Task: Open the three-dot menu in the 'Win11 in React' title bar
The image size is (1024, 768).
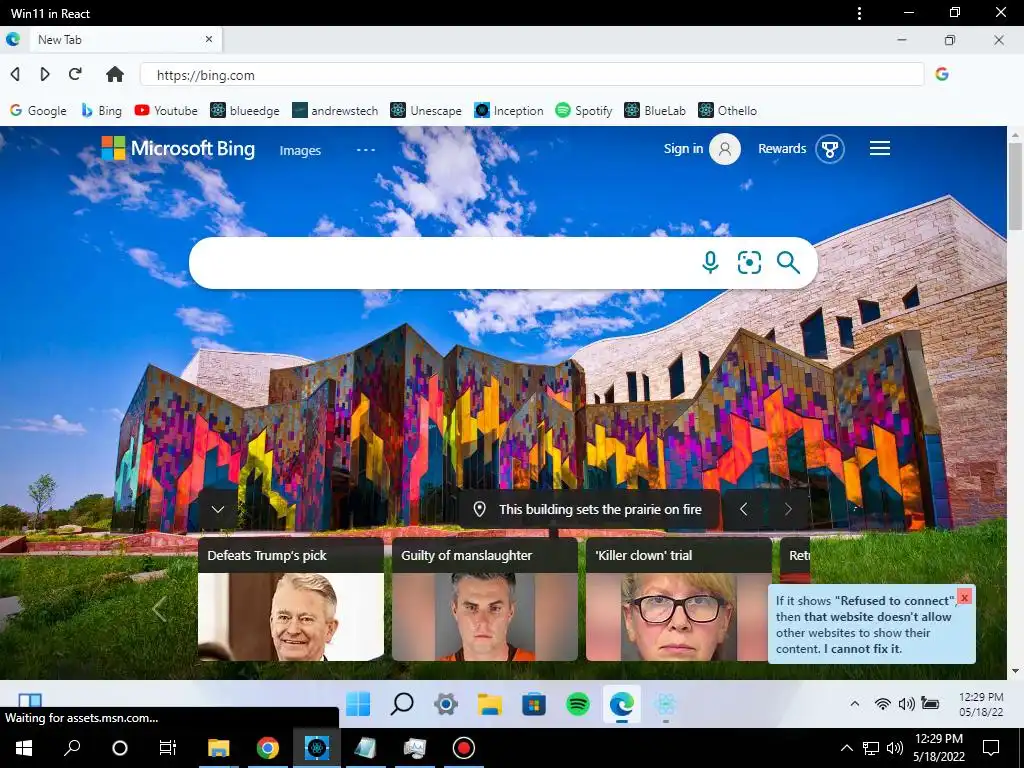Action: point(859,13)
